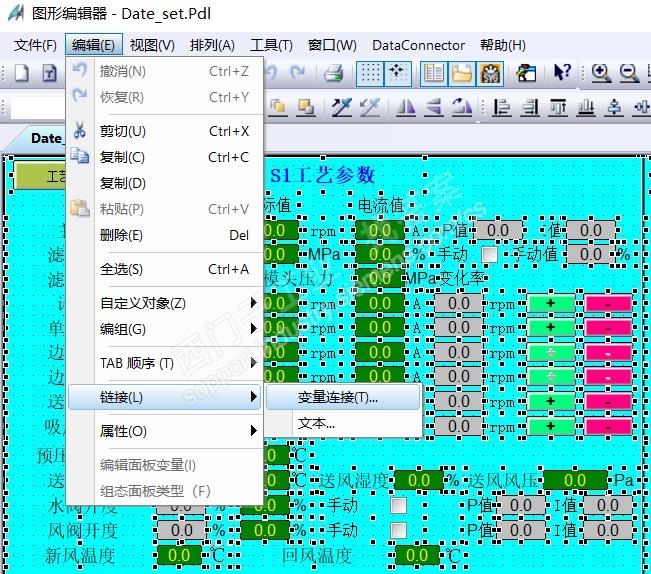
Task: Click the 新风温度 0.0 field
Action: click(x=179, y=555)
